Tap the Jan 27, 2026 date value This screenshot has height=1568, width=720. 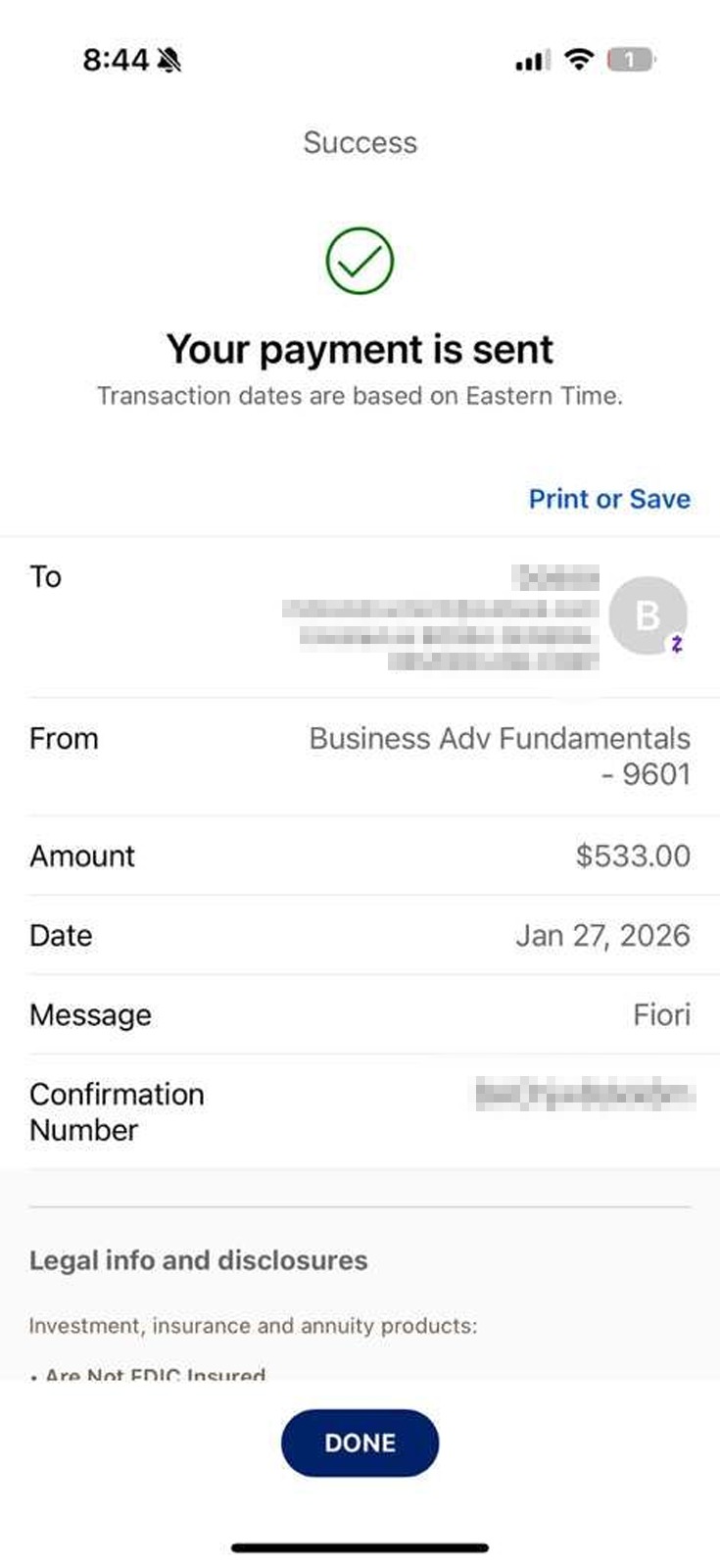pos(602,935)
